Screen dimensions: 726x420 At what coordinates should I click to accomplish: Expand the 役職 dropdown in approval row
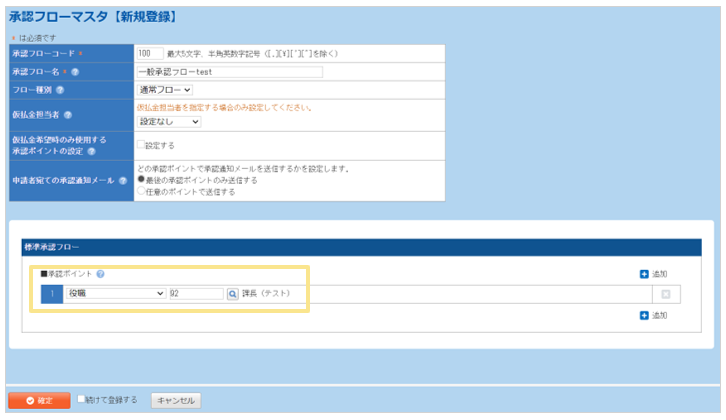(114, 294)
